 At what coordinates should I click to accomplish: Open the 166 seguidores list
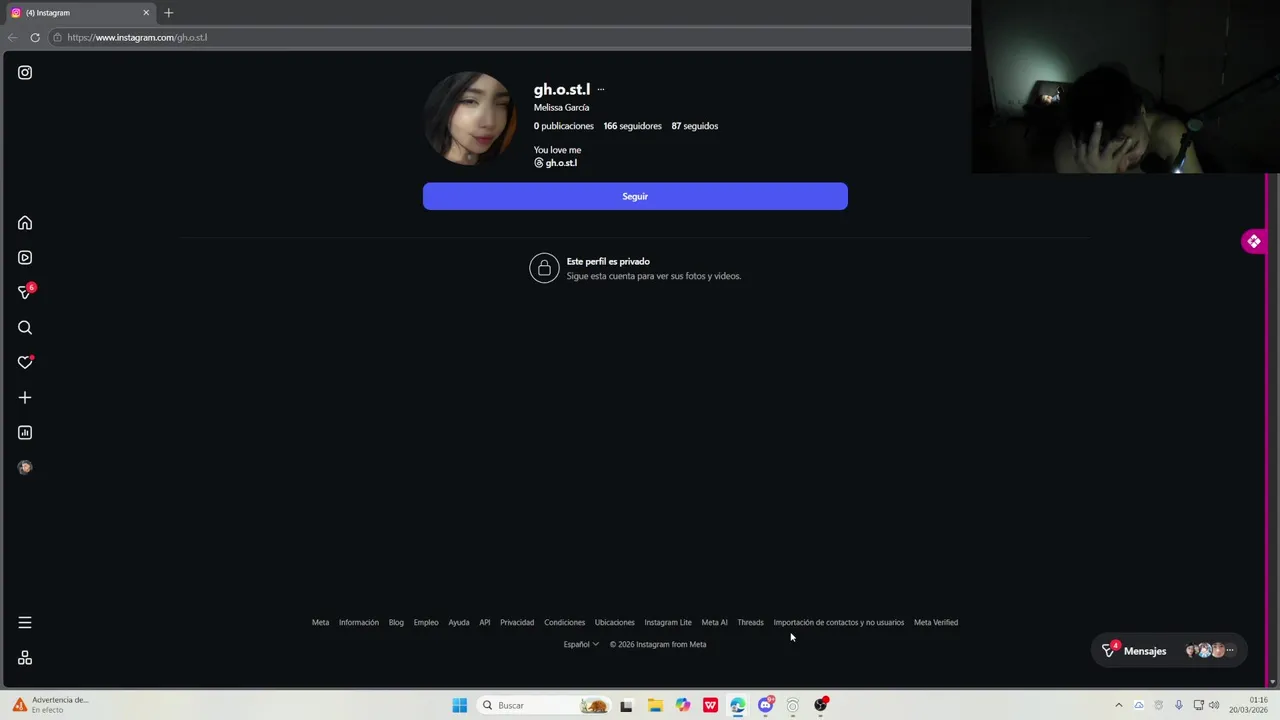[x=633, y=126]
